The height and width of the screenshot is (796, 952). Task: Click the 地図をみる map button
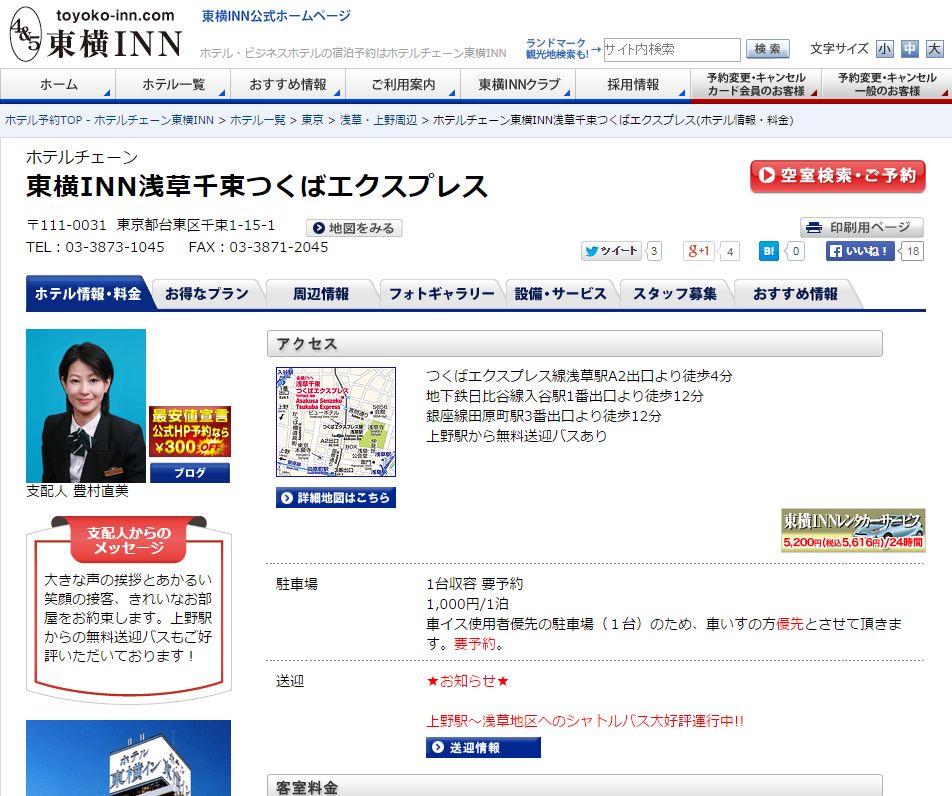point(354,228)
